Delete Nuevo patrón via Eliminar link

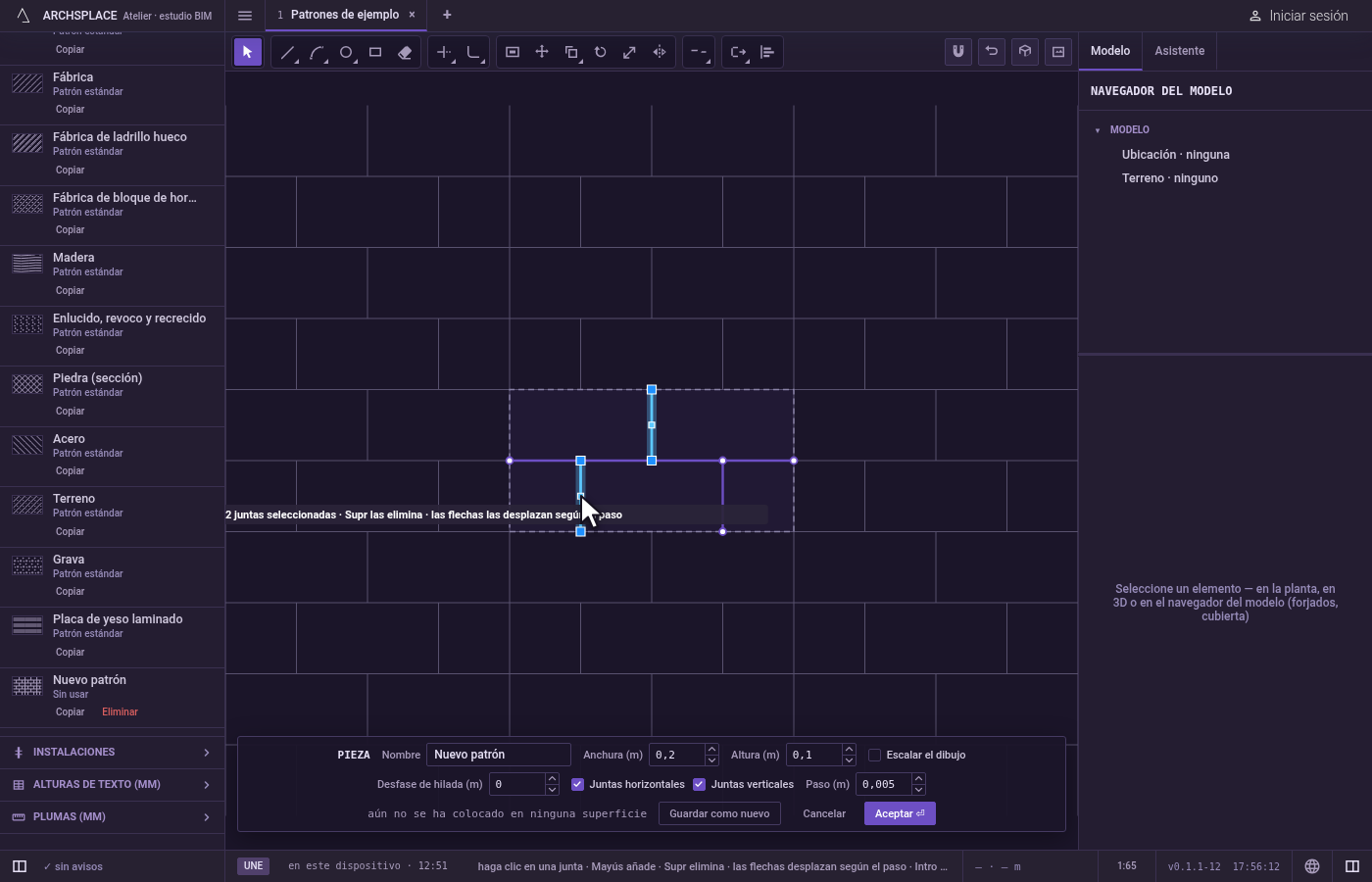121,712
